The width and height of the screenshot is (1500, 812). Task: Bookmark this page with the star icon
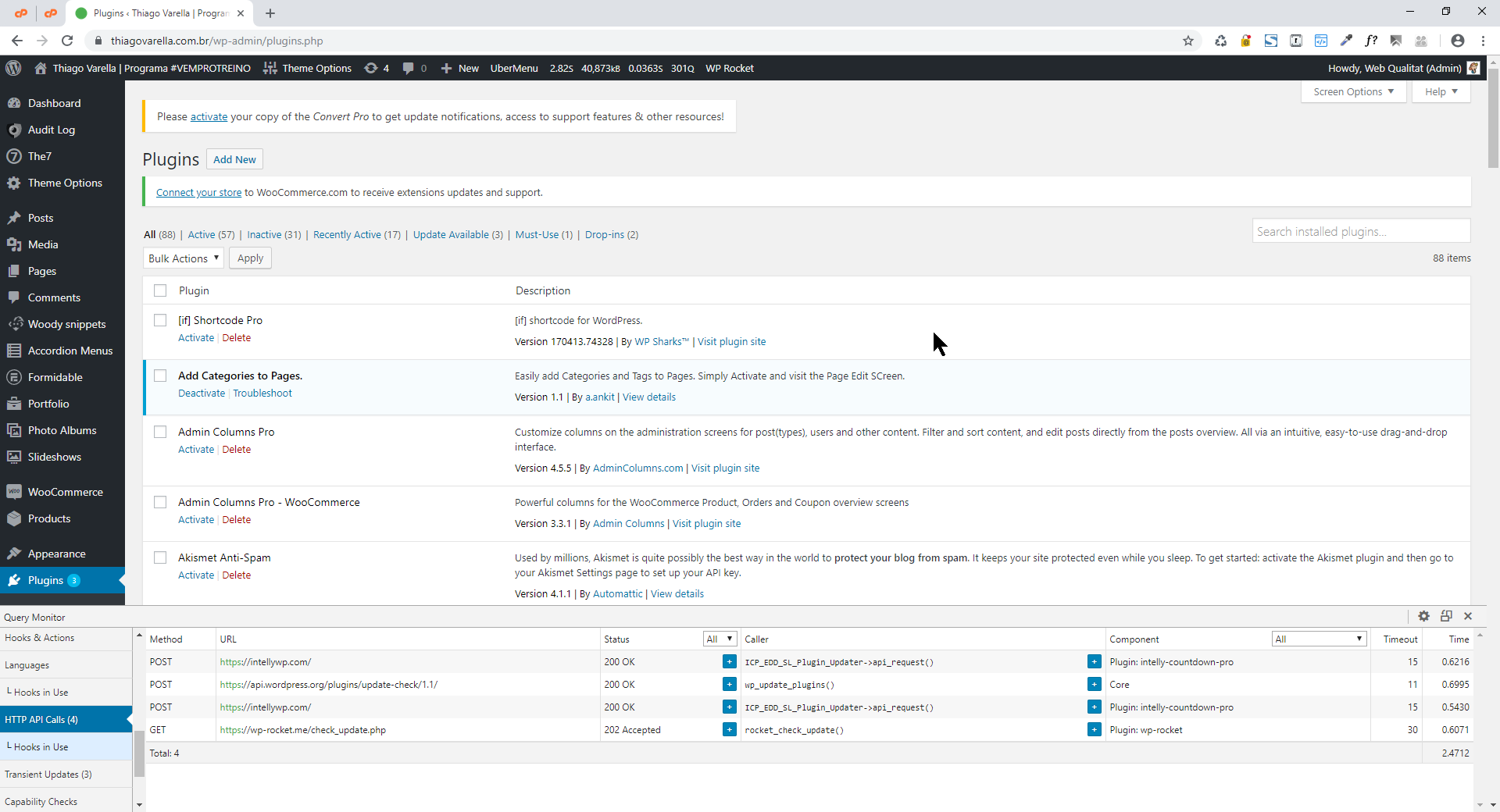1188,41
